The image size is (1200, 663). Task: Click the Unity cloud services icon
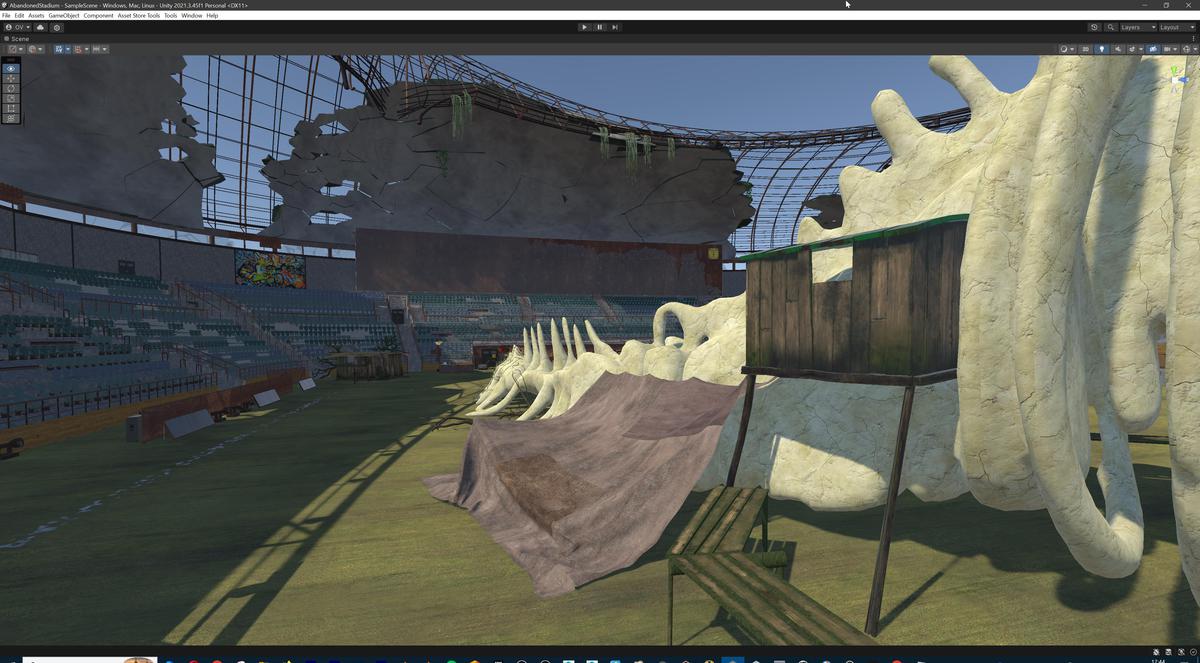[40, 27]
